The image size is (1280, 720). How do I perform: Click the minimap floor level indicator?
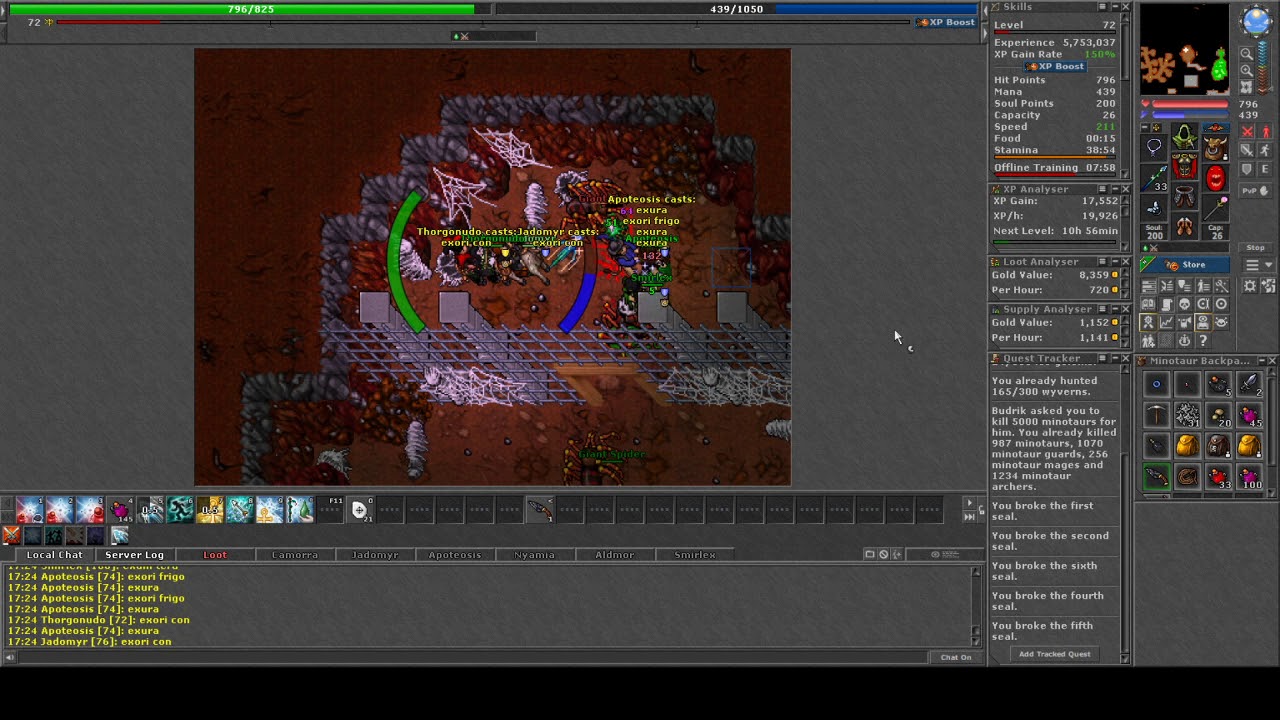tap(1262, 67)
